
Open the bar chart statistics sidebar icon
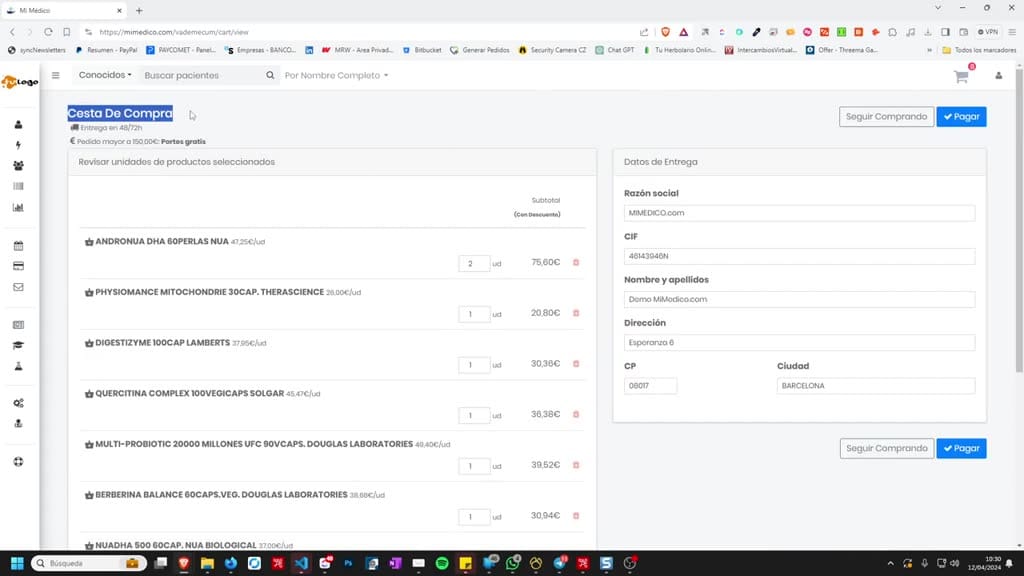(18, 207)
